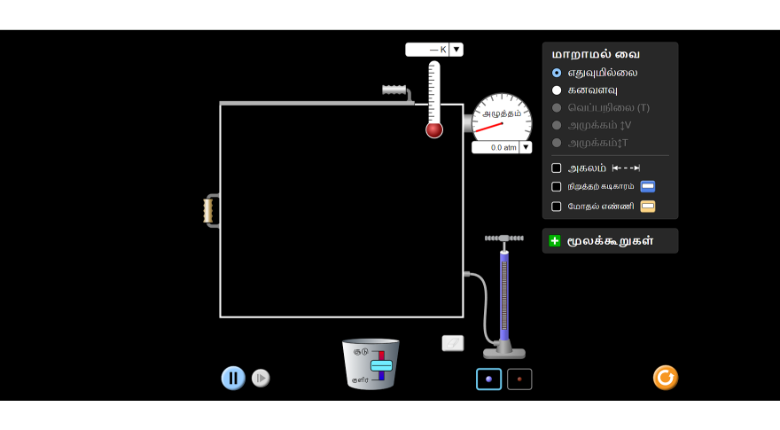Screen dimensions: 780x430
Task: Click the eraser button near the pump
Action: tap(452, 343)
